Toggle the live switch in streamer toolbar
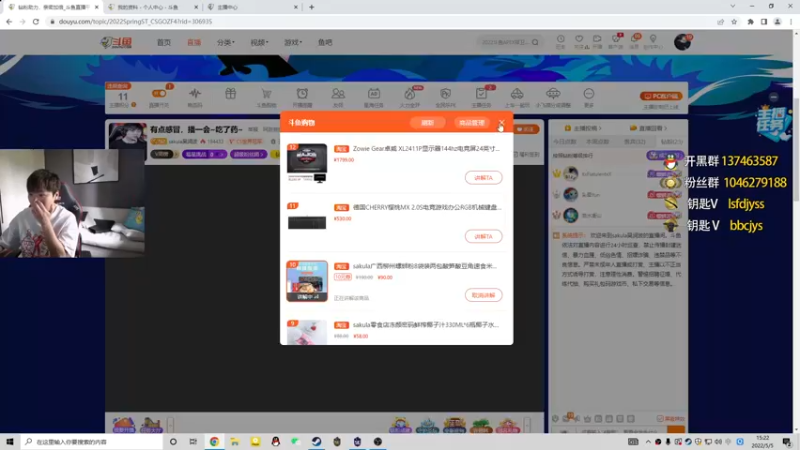This screenshot has height=450, width=800. click(x=159, y=94)
